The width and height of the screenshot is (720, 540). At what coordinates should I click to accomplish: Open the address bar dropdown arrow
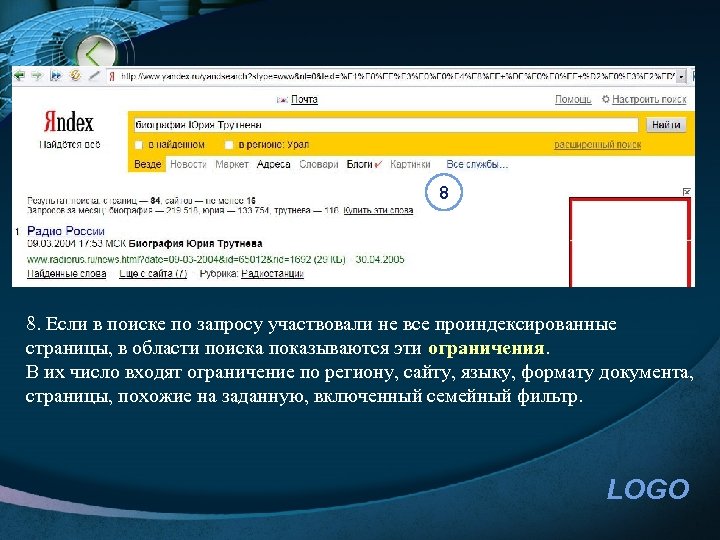click(x=682, y=76)
